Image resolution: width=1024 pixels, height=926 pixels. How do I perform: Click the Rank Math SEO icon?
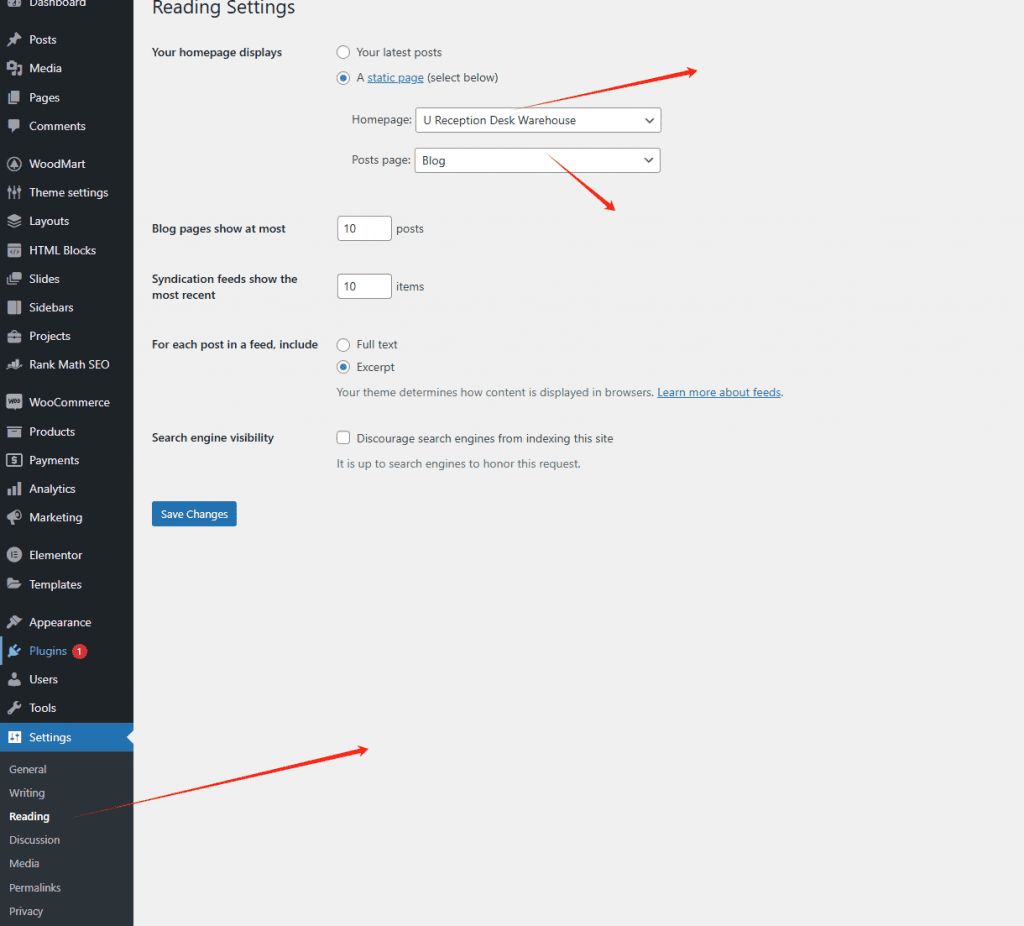point(14,365)
